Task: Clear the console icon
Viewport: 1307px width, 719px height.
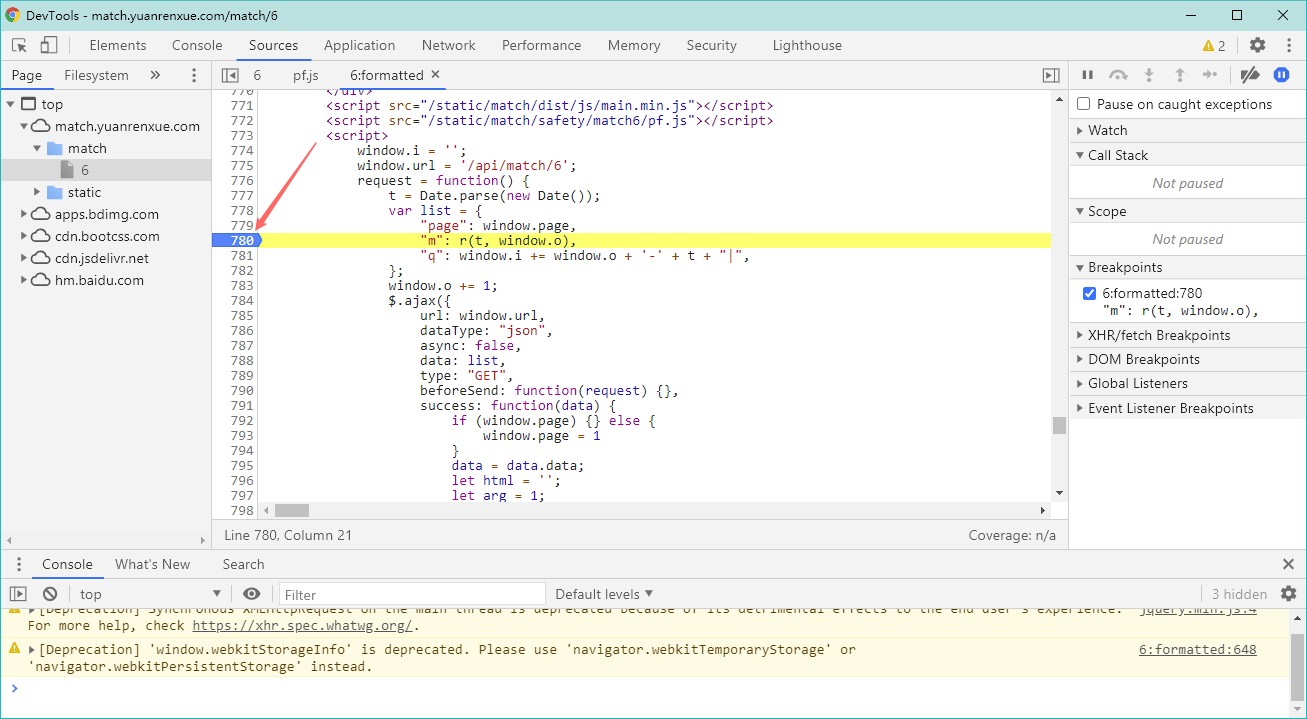Action: click(50, 594)
